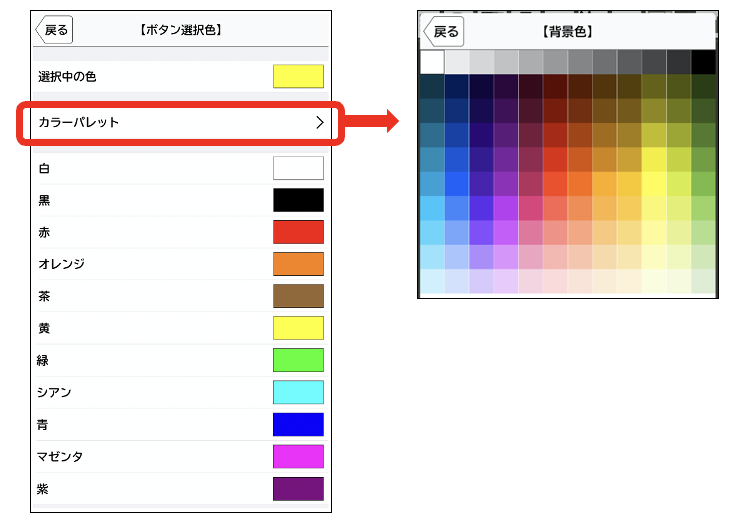Pick the 紫 purple color swatch

pos(298,489)
